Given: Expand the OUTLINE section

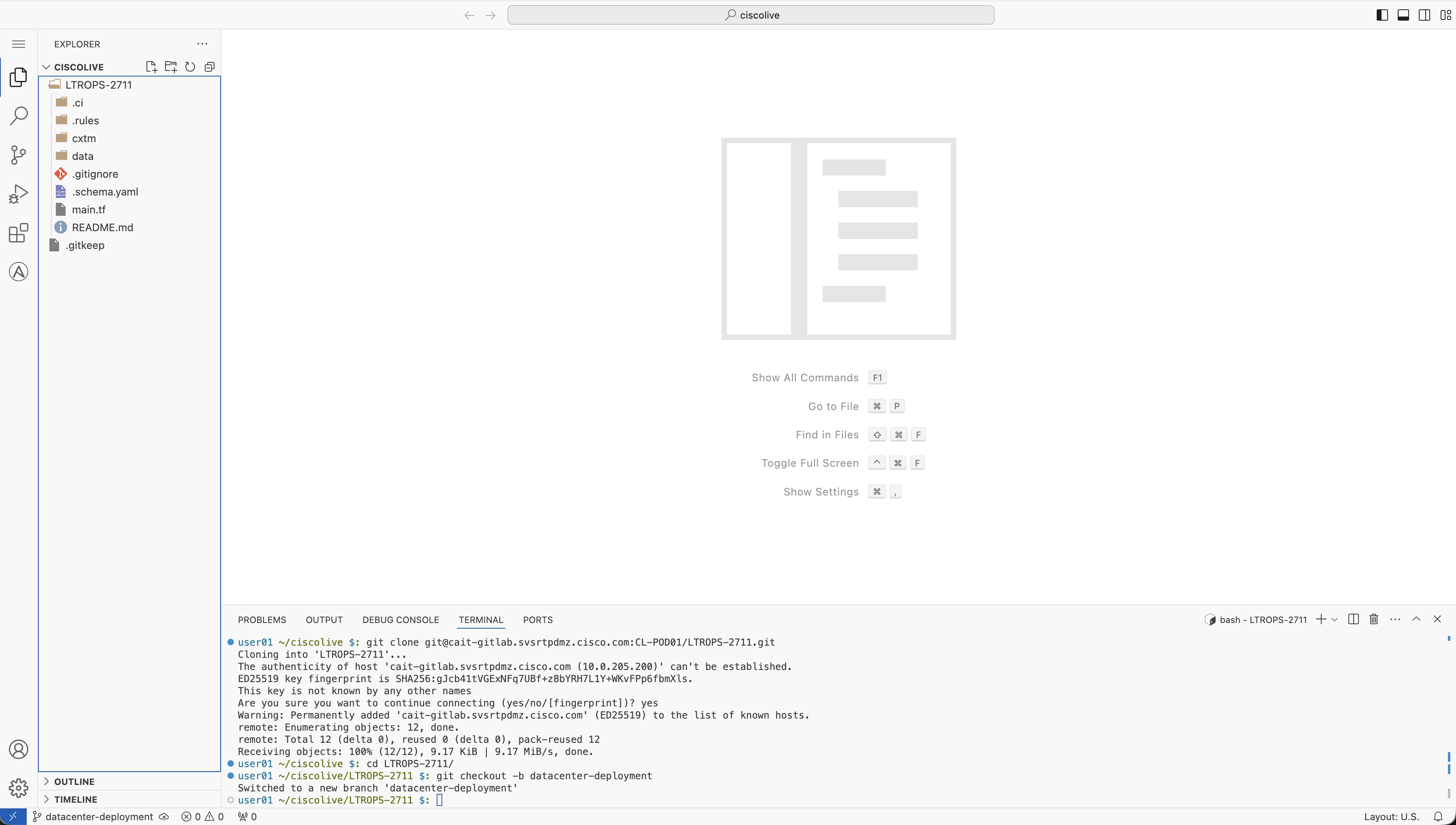Looking at the screenshot, I should click(74, 781).
